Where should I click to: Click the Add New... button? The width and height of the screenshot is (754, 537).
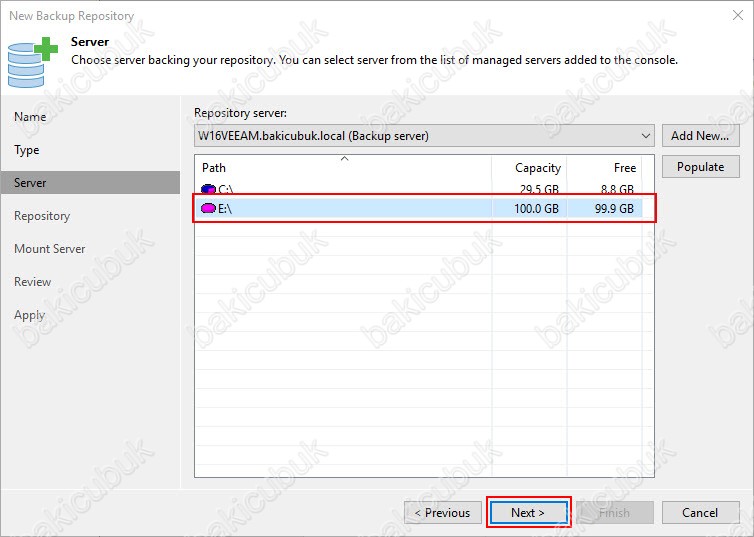pyautogui.click(x=700, y=136)
